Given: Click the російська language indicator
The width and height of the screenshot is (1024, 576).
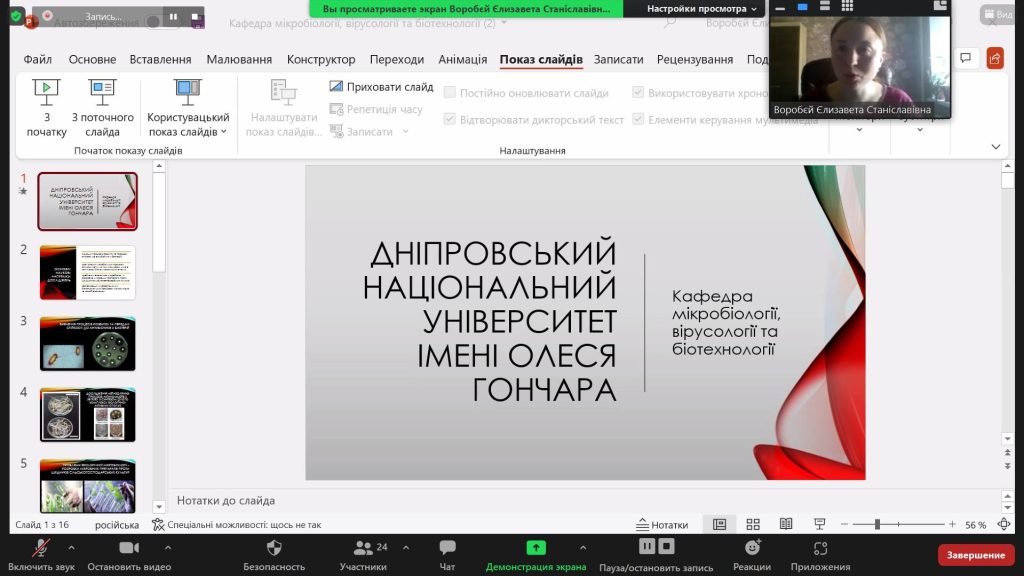Looking at the screenshot, I should (117, 524).
